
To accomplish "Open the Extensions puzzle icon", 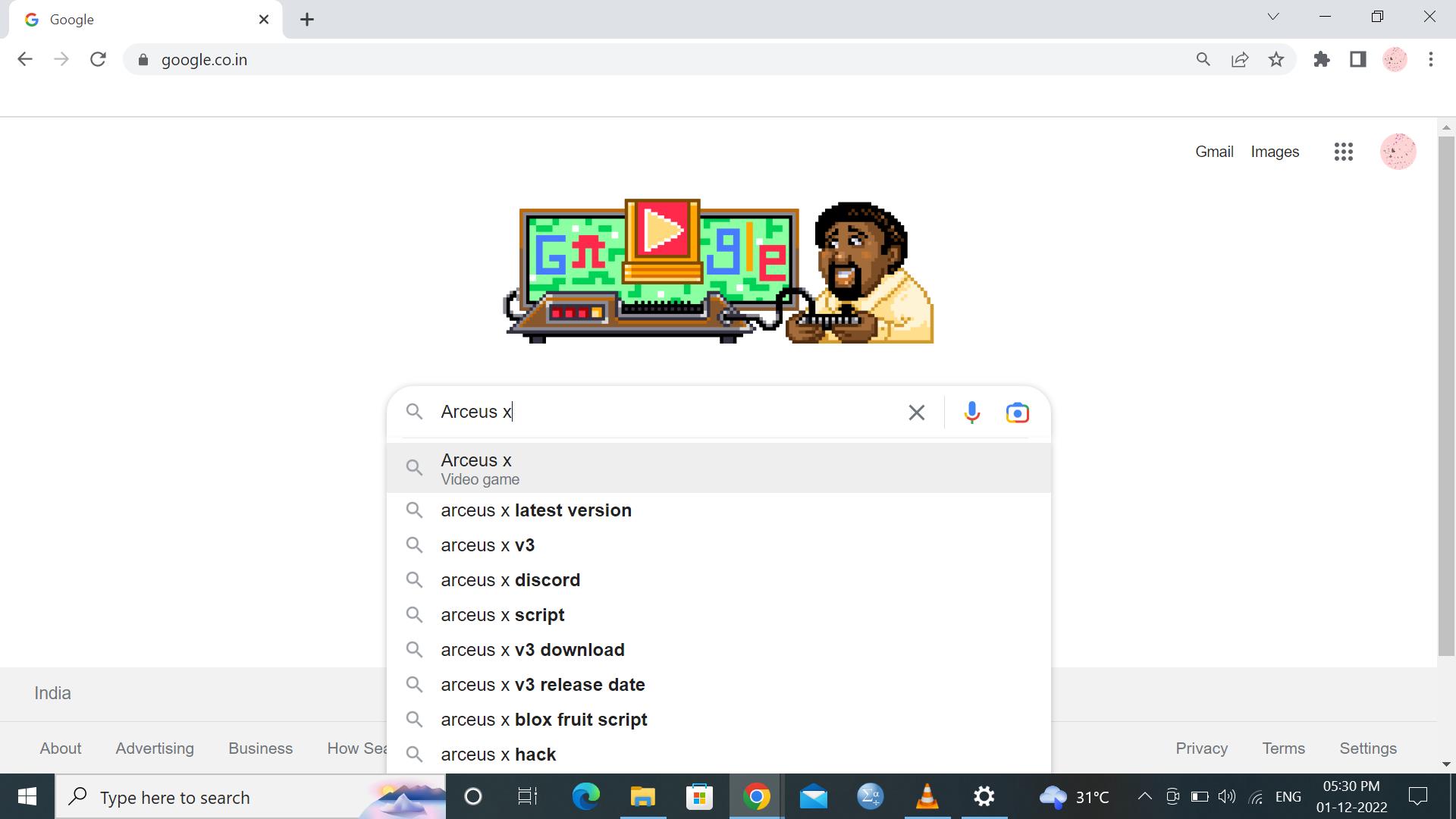I will 1322,59.
